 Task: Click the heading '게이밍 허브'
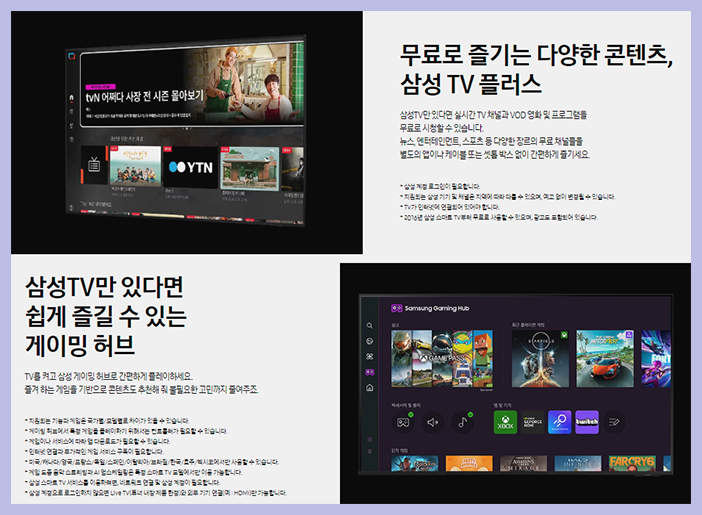[80, 345]
